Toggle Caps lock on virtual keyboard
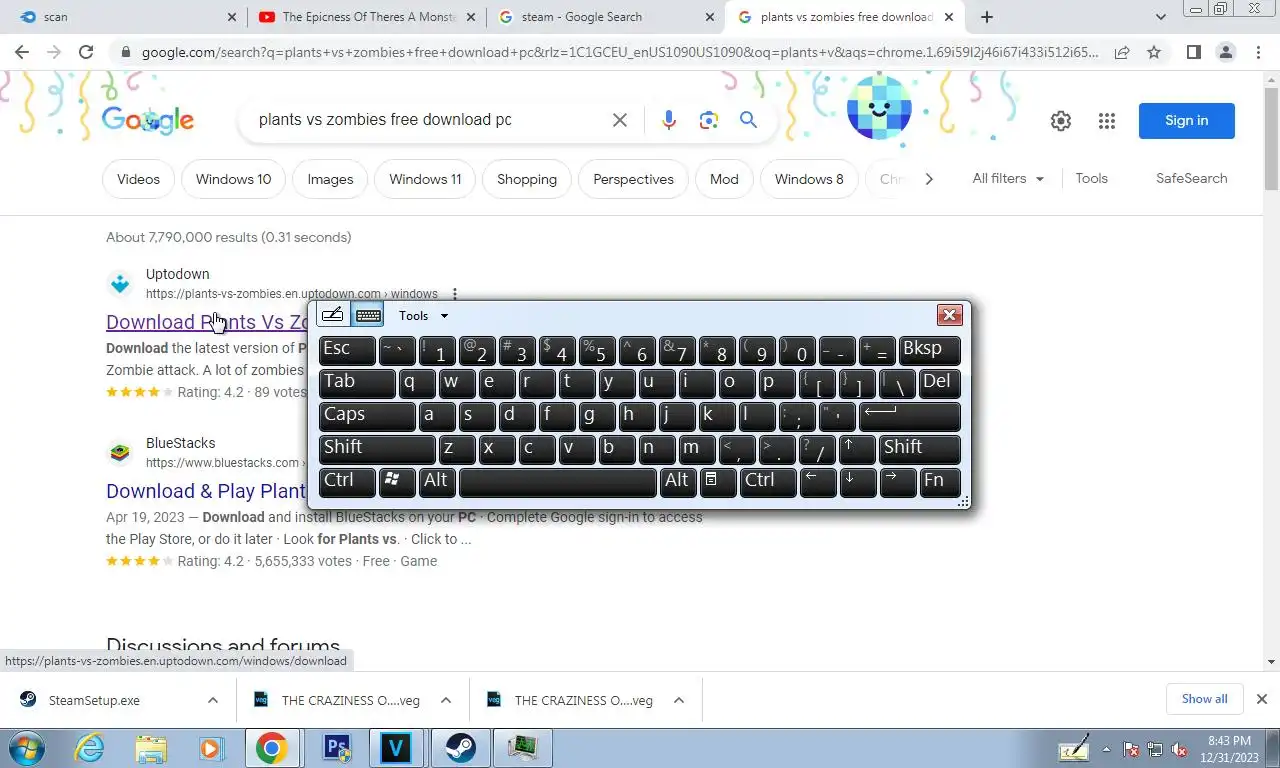This screenshot has height=768, width=1280. pyautogui.click(x=367, y=415)
